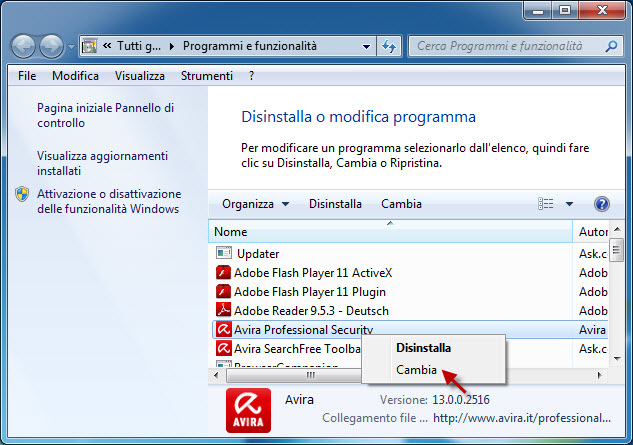This screenshot has height=445, width=633.
Task: Sort by the Nome column header
Action: 390,232
